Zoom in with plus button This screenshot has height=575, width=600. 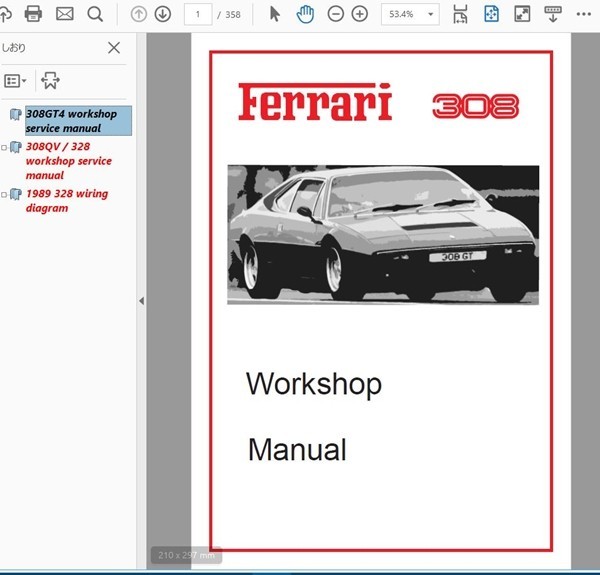[360, 15]
